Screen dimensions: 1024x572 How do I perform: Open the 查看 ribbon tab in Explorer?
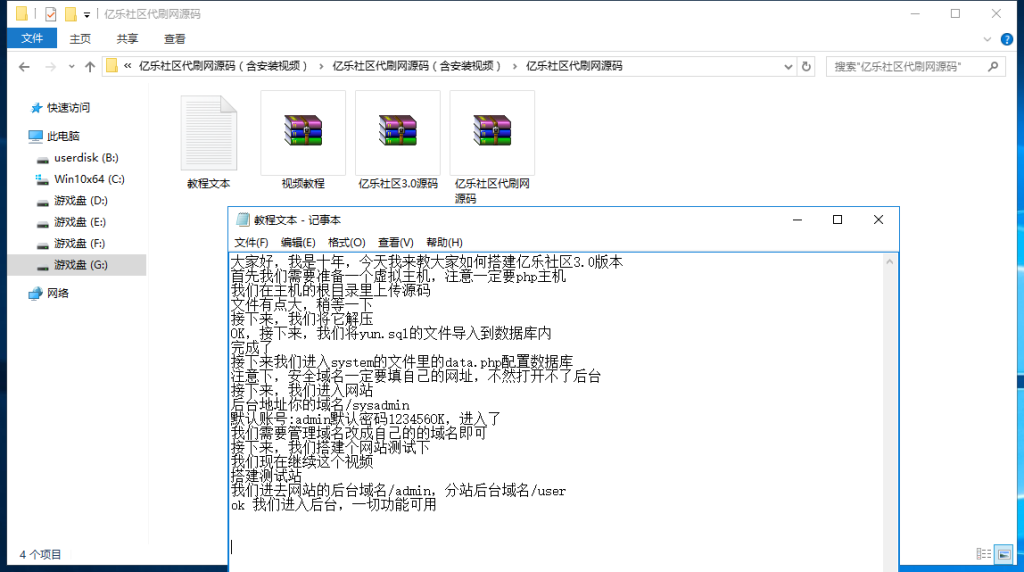(174, 39)
